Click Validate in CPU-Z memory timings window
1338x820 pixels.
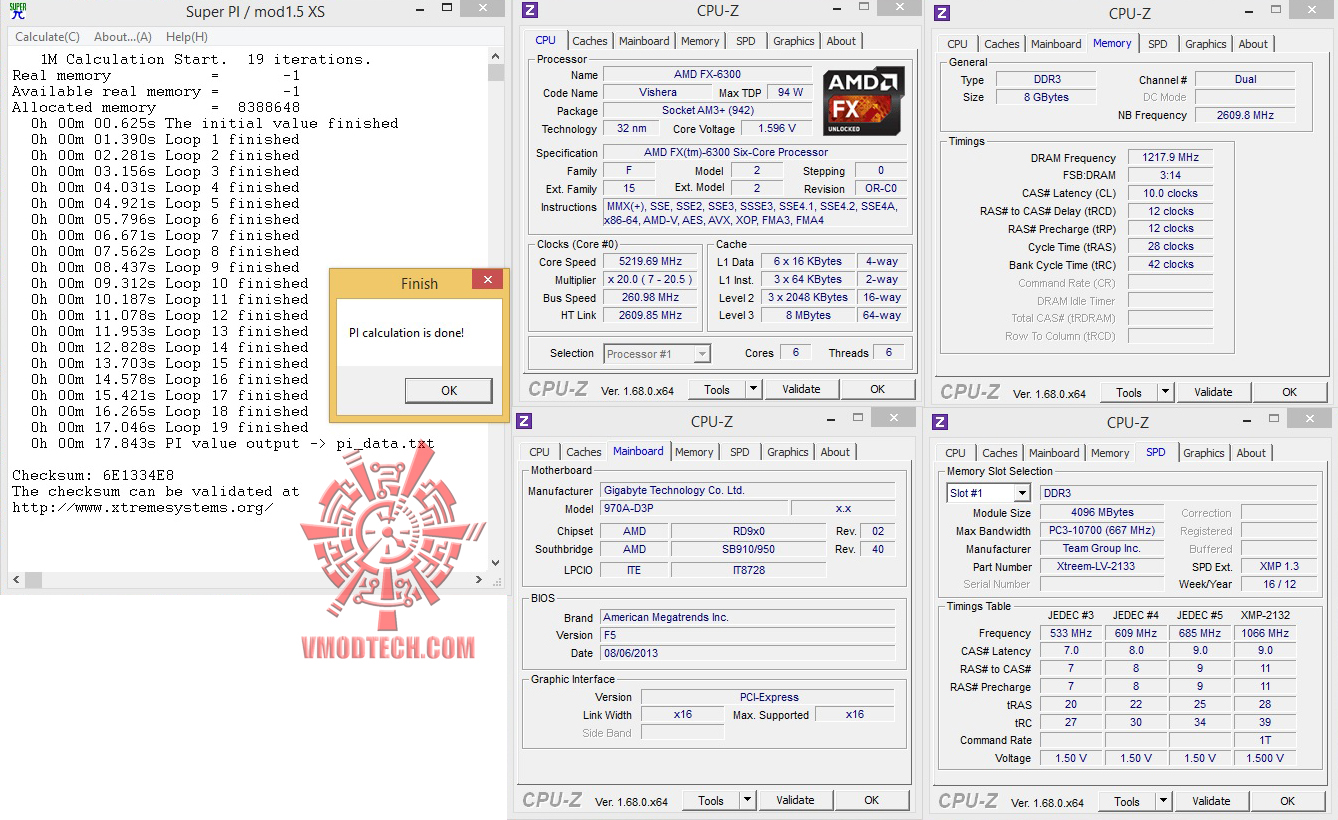coord(1213,392)
